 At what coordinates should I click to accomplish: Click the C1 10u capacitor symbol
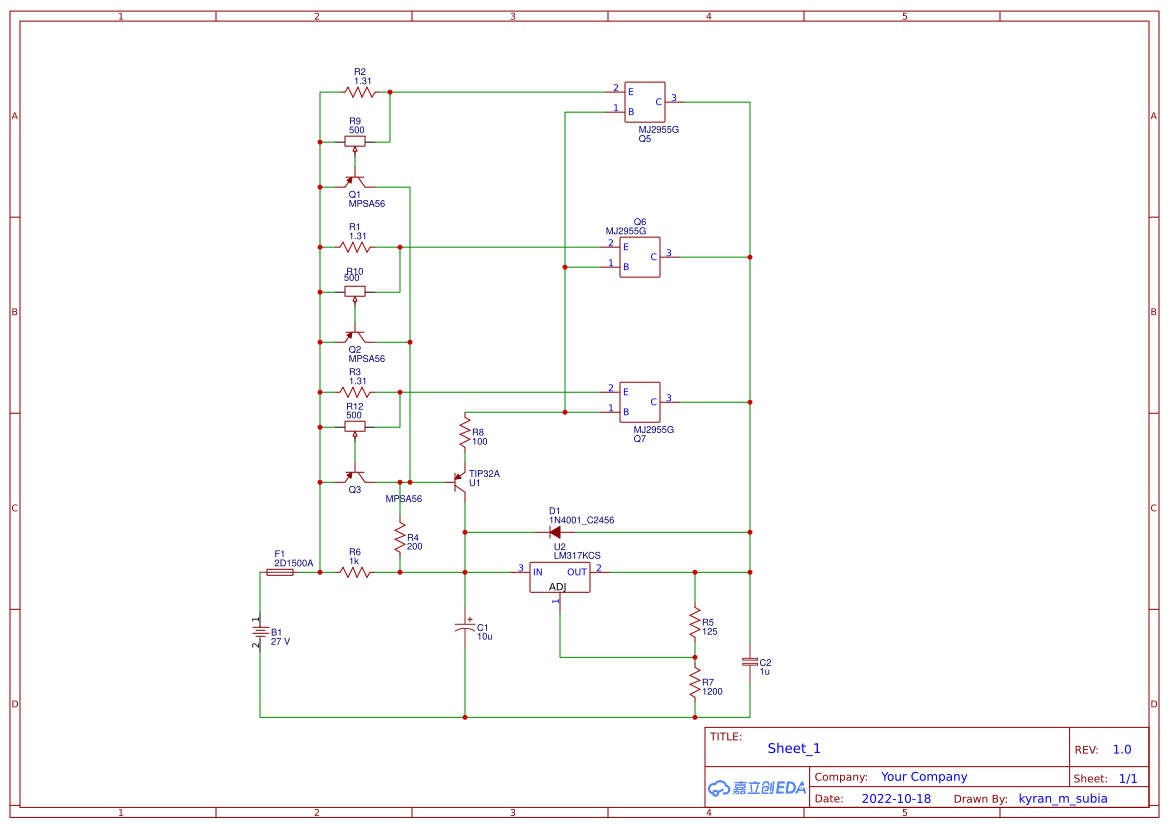pyautogui.click(x=465, y=628)
